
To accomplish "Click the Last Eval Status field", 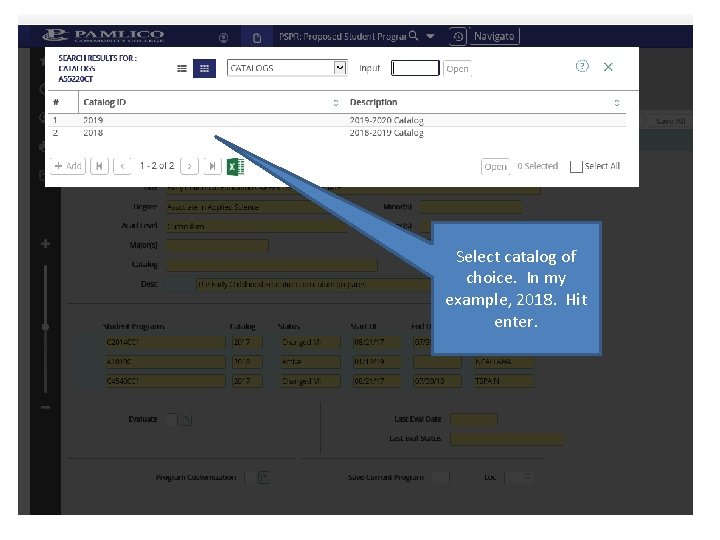I will [x=507, y=439].
